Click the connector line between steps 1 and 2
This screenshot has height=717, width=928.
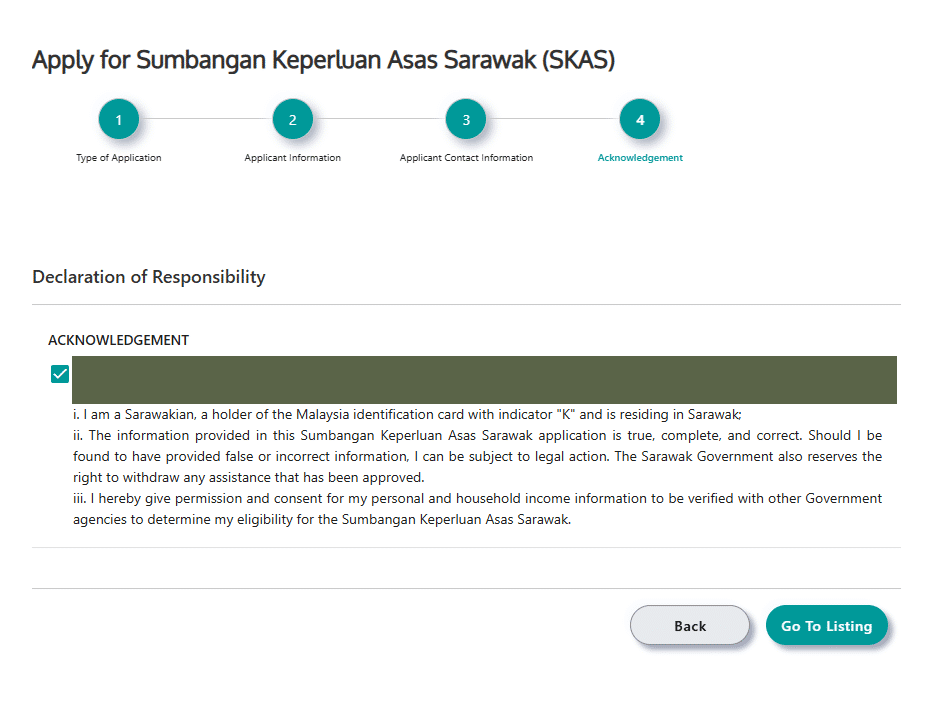(205, 120)
